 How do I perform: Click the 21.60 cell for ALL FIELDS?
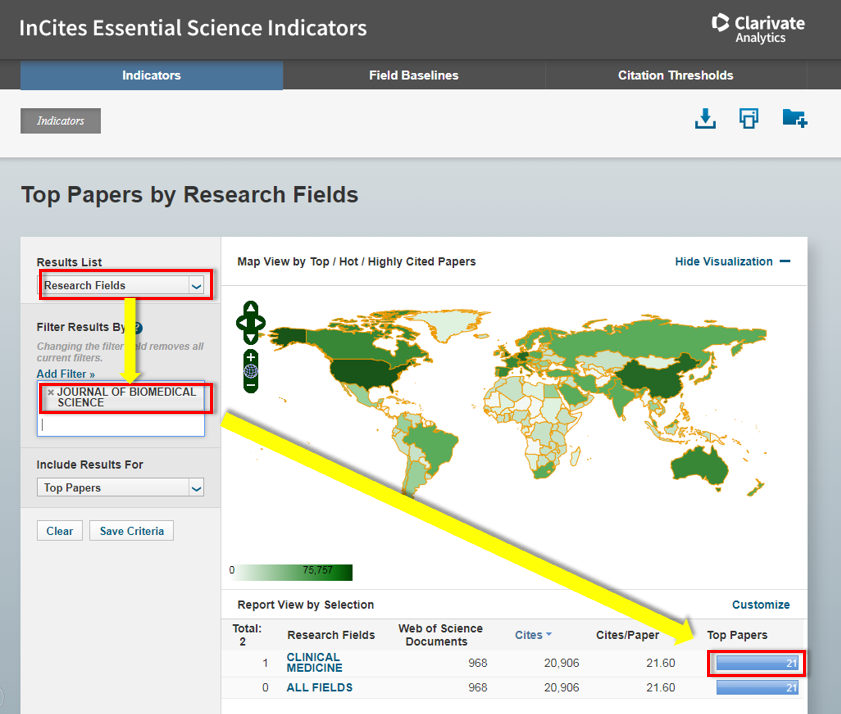[660, 687]
